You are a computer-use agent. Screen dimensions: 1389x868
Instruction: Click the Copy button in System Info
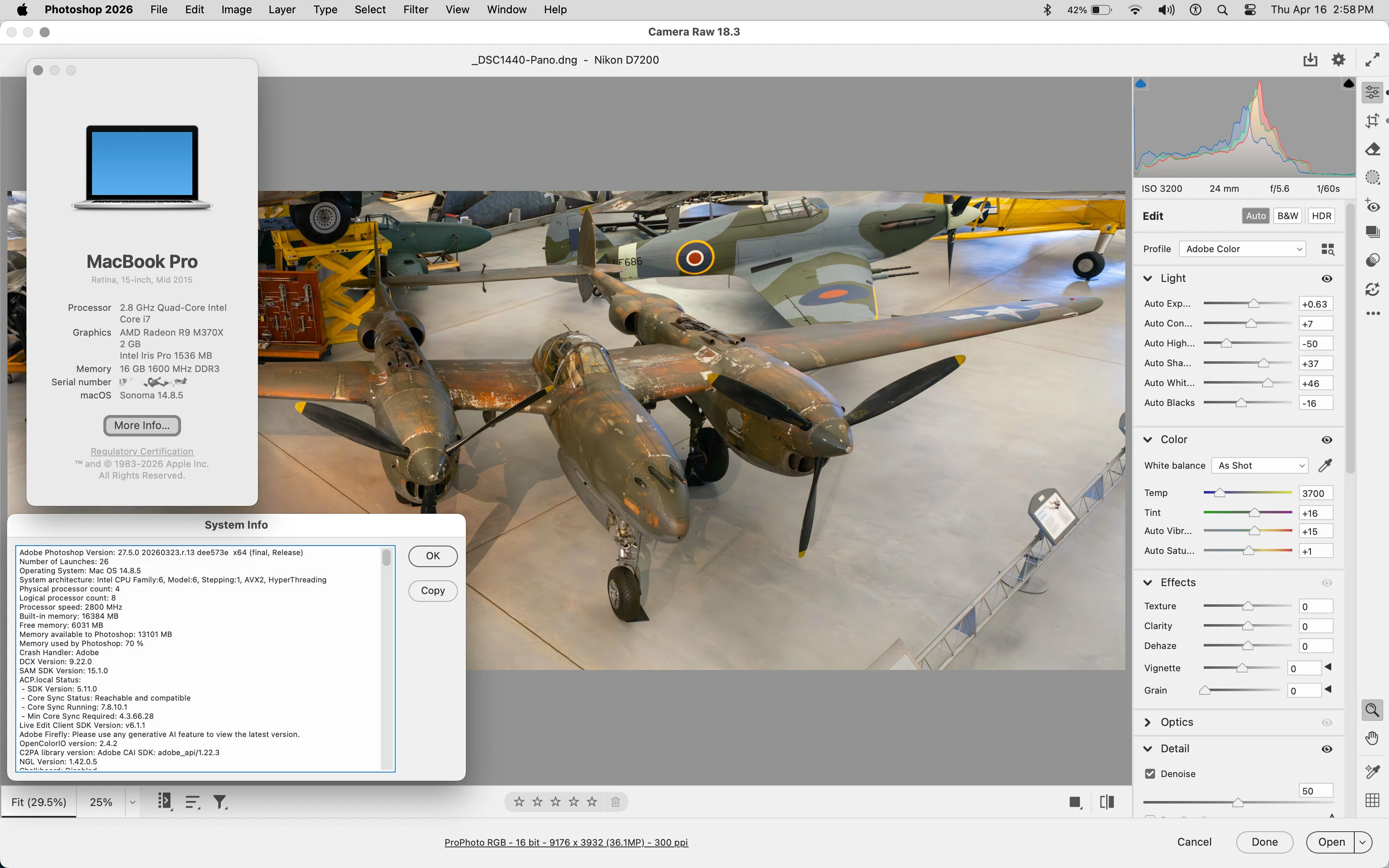tap(433, 591)
